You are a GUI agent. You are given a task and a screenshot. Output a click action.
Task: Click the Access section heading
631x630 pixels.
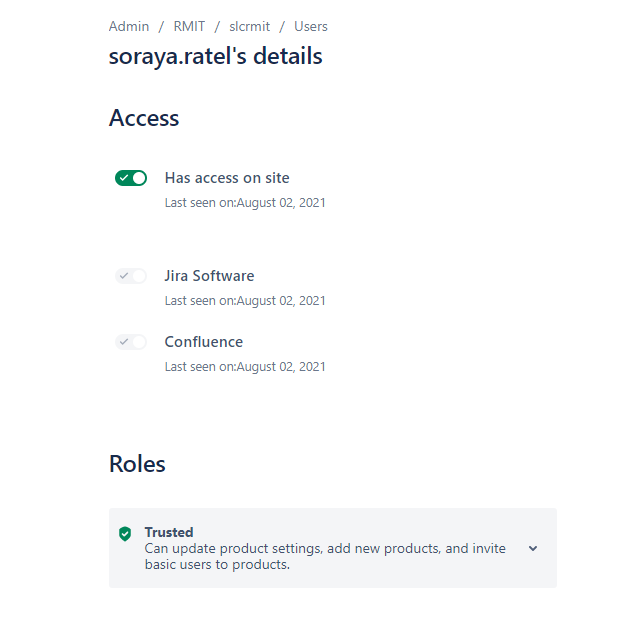point(144,118)
